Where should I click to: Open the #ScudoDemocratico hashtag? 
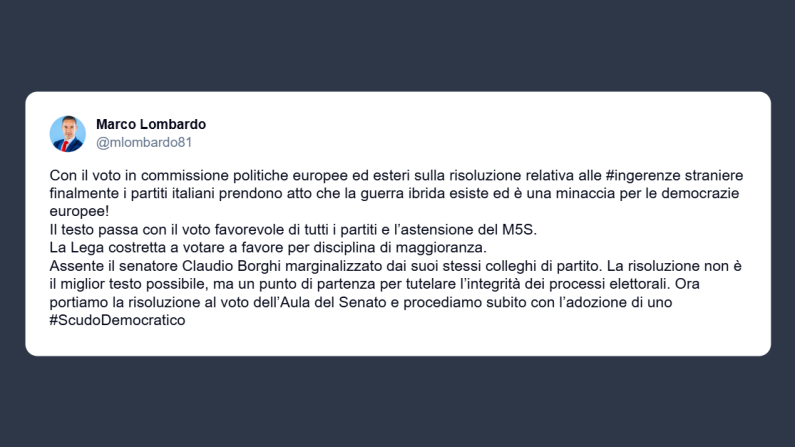pos(118,321)
